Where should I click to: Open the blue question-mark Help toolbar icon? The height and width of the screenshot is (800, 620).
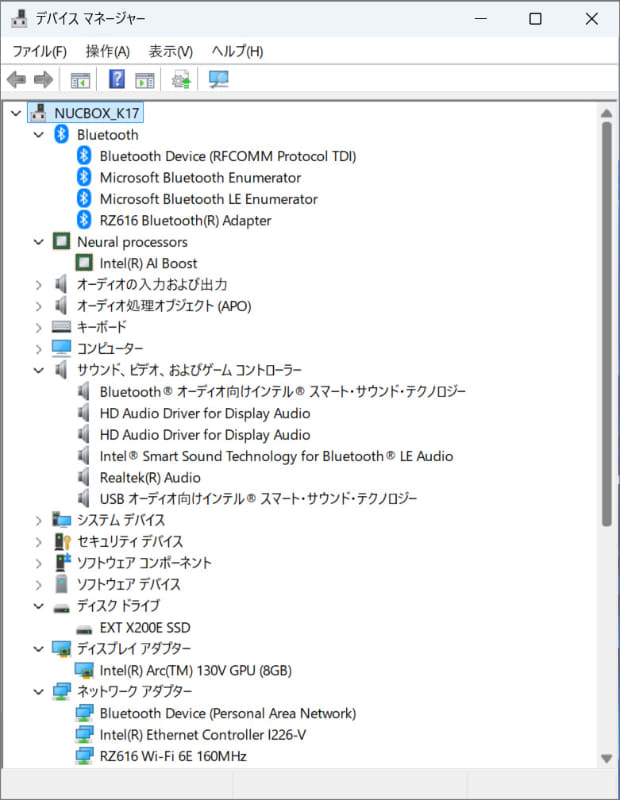(117, 79)
